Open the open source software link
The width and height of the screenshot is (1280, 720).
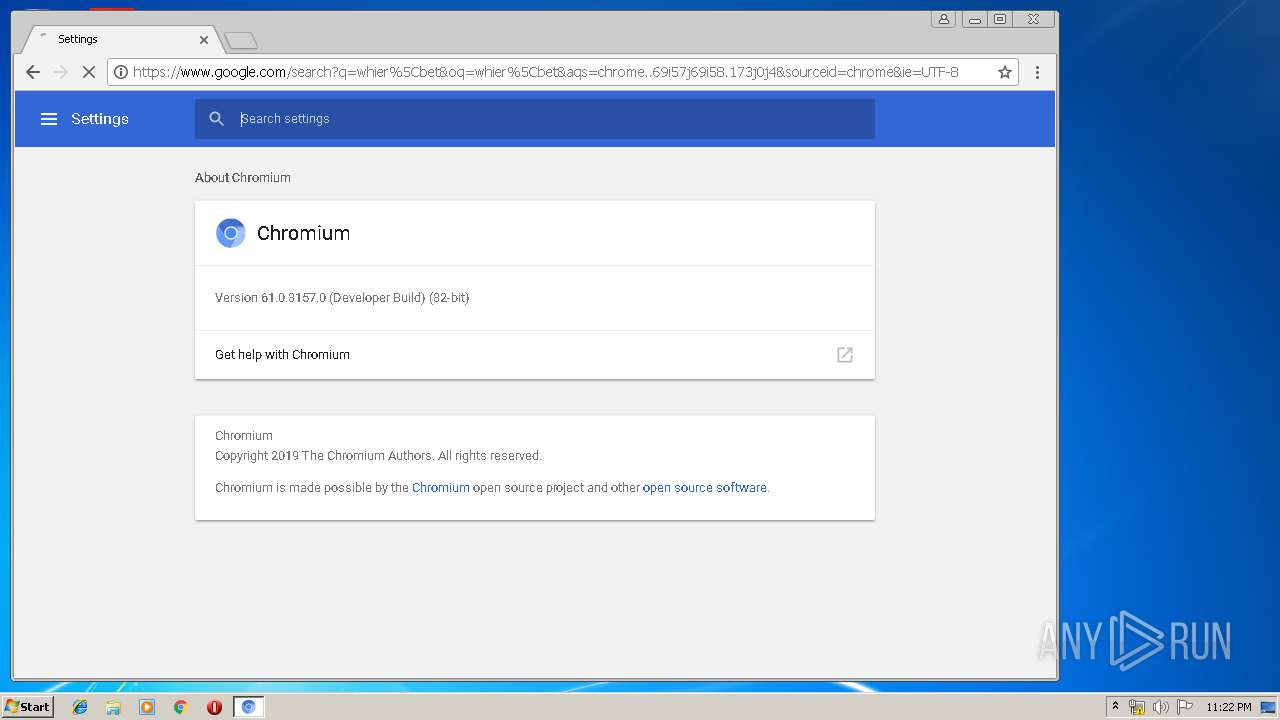[705, 488]
